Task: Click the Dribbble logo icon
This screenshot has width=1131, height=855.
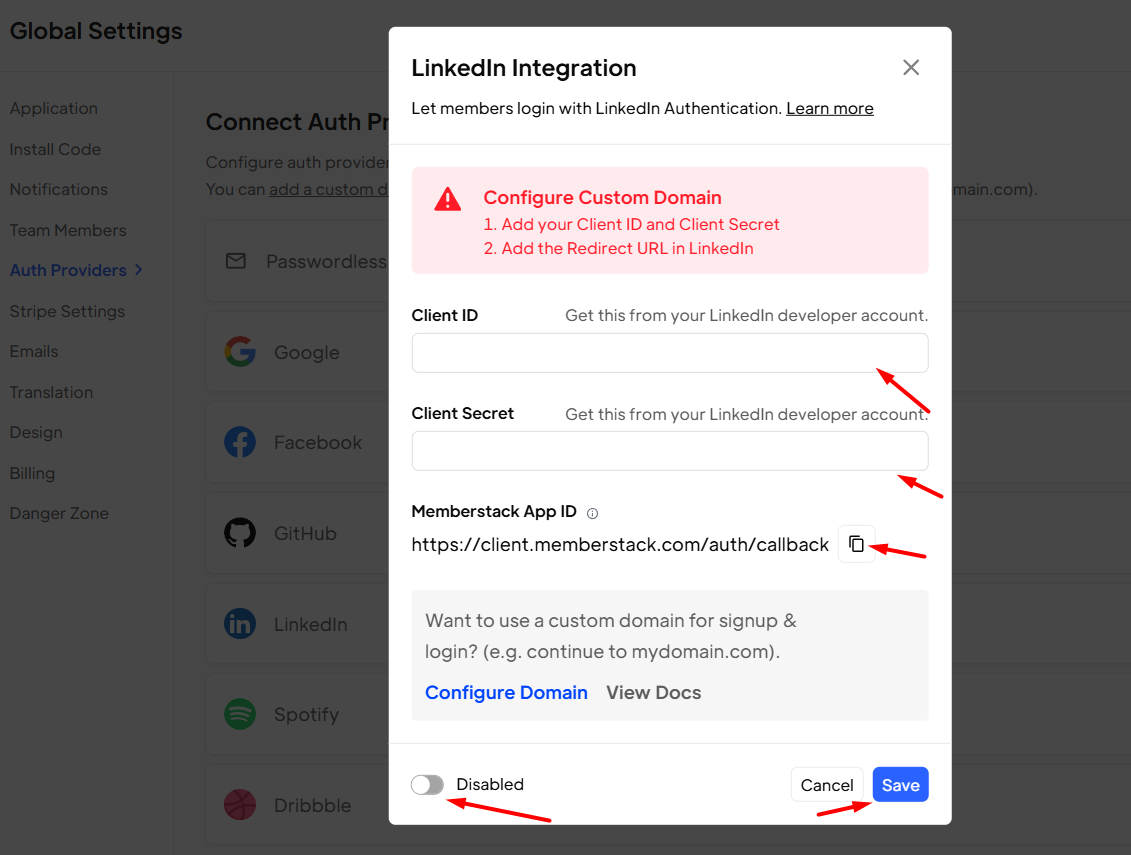Action: click(240, 805)
